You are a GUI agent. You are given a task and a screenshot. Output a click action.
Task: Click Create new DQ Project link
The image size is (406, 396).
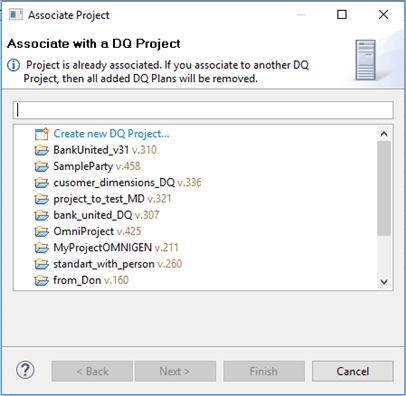tap(111, 134)
